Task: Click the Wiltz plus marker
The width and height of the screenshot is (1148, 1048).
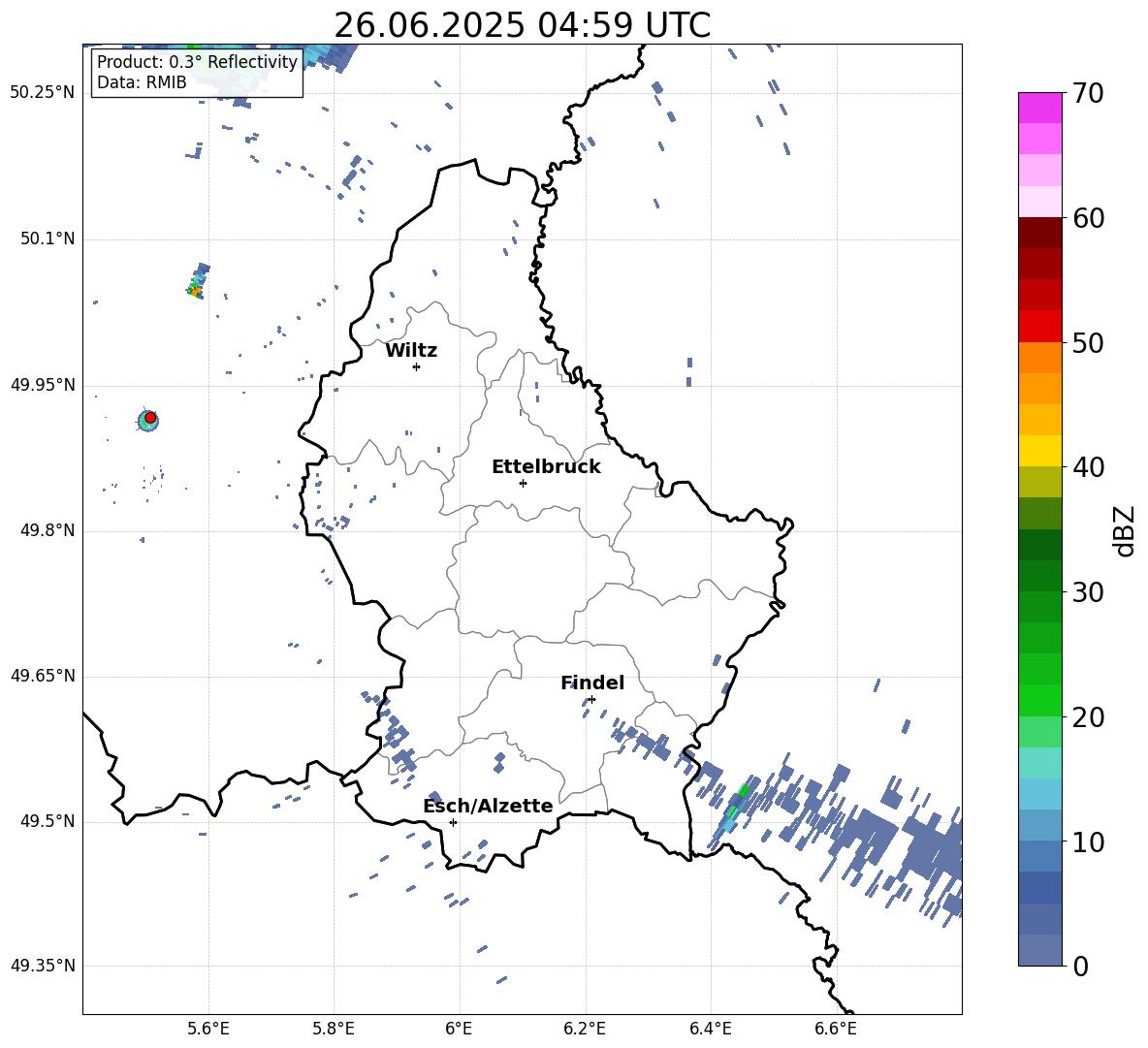Action: click(x=417, y=366)
